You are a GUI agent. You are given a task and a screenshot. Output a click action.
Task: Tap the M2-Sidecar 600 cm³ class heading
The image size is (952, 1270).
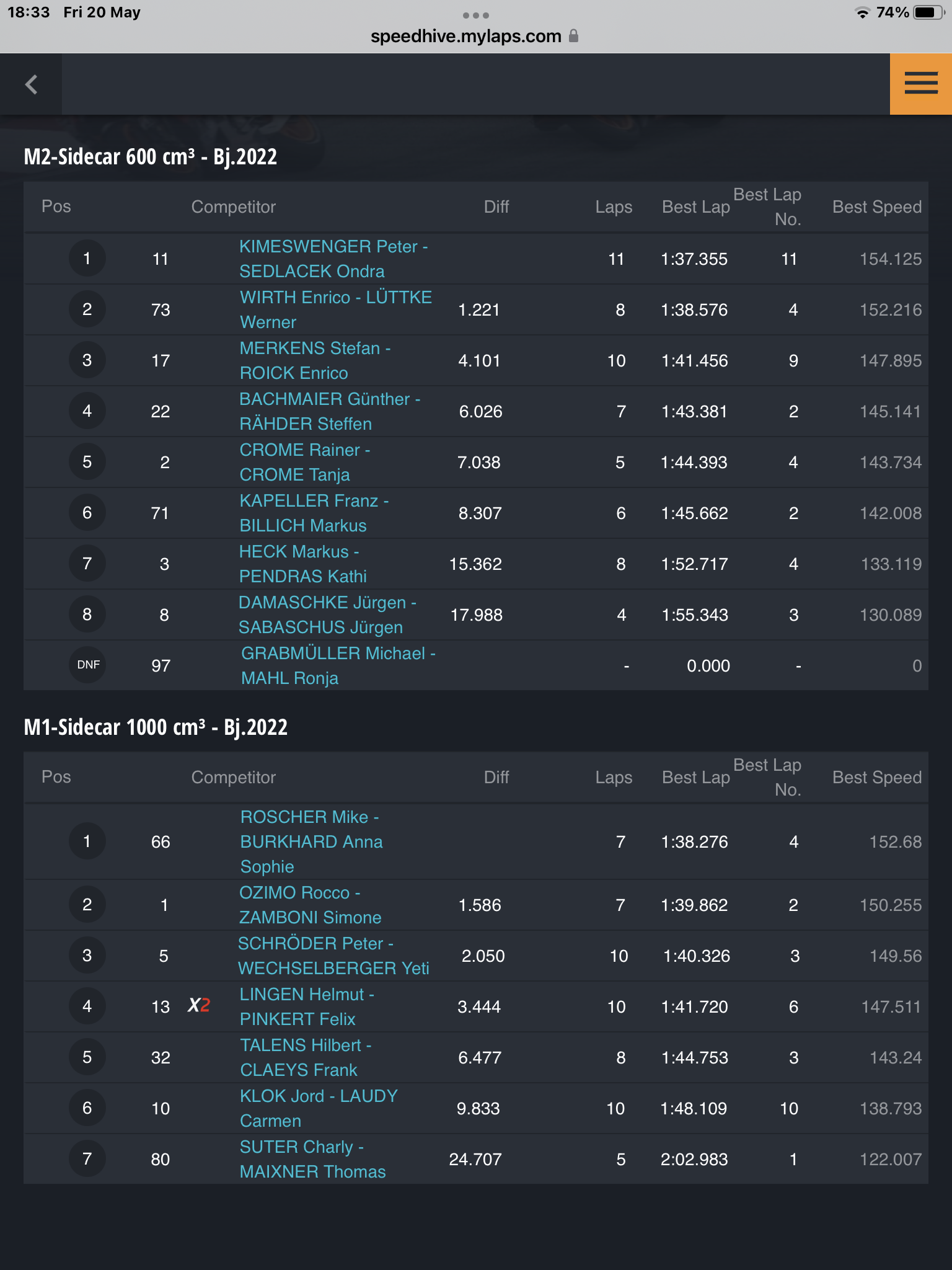(150, 156)
